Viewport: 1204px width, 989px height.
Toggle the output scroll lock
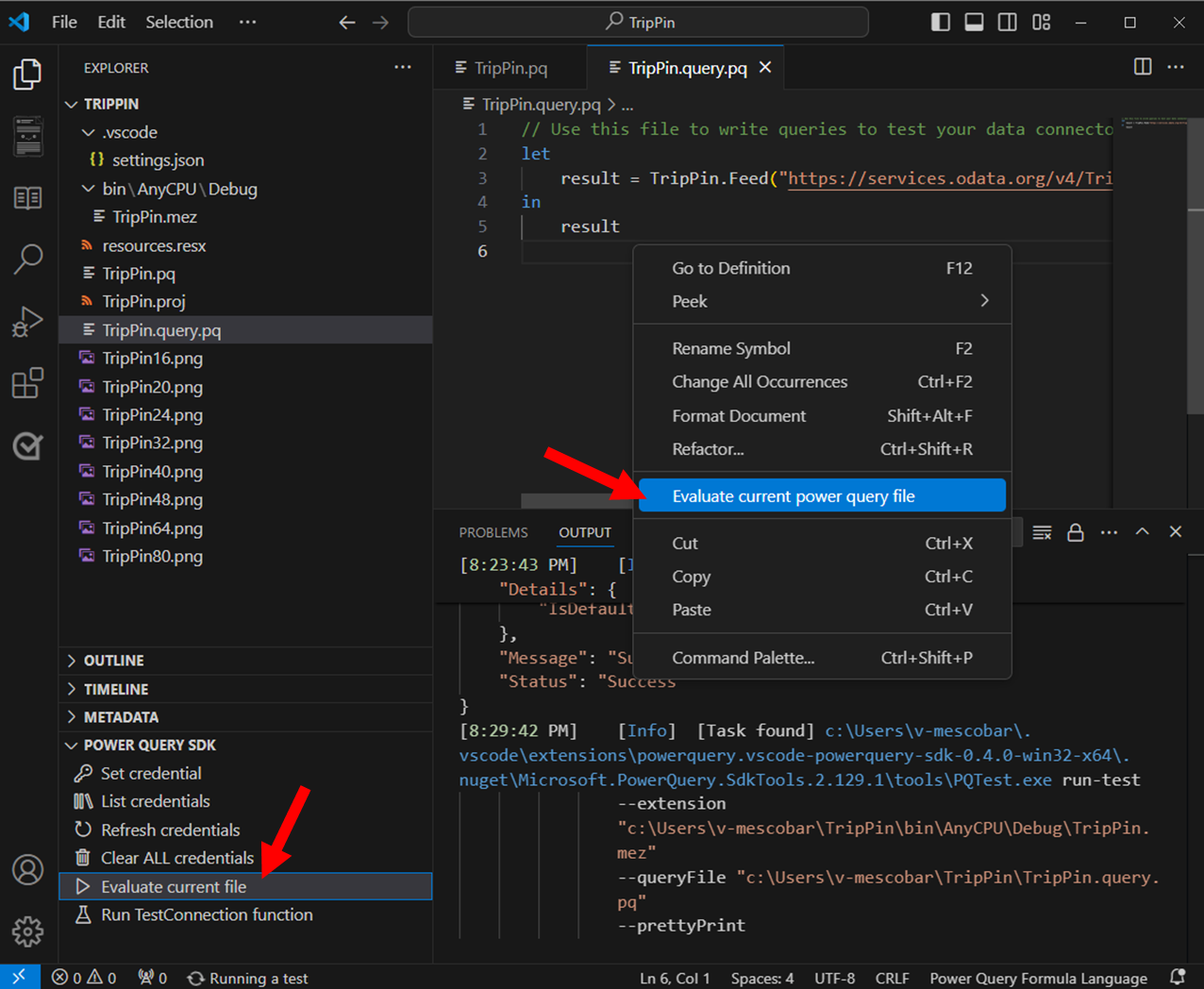pos(1075,532)
